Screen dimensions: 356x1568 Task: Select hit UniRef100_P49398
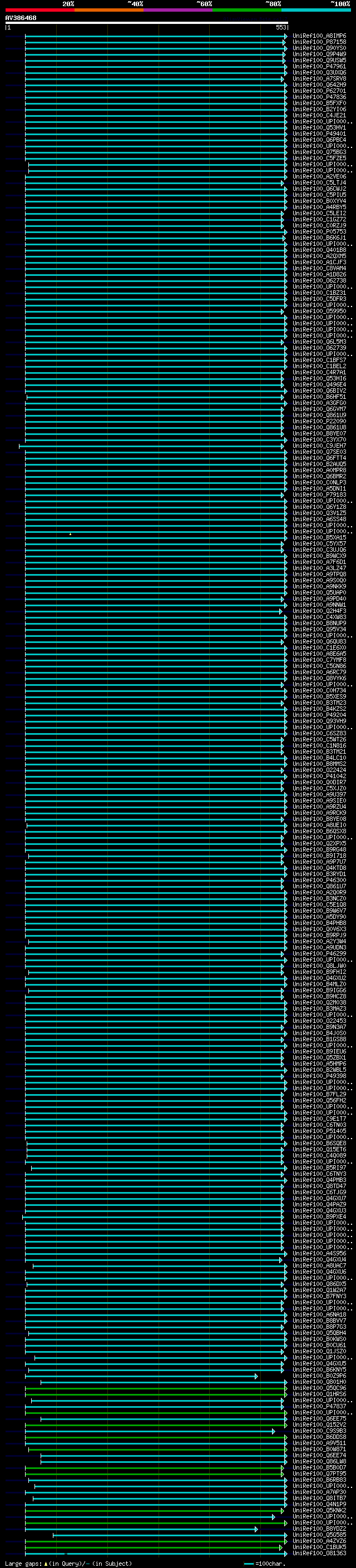pyautogui.click(x=319, y=1076)
